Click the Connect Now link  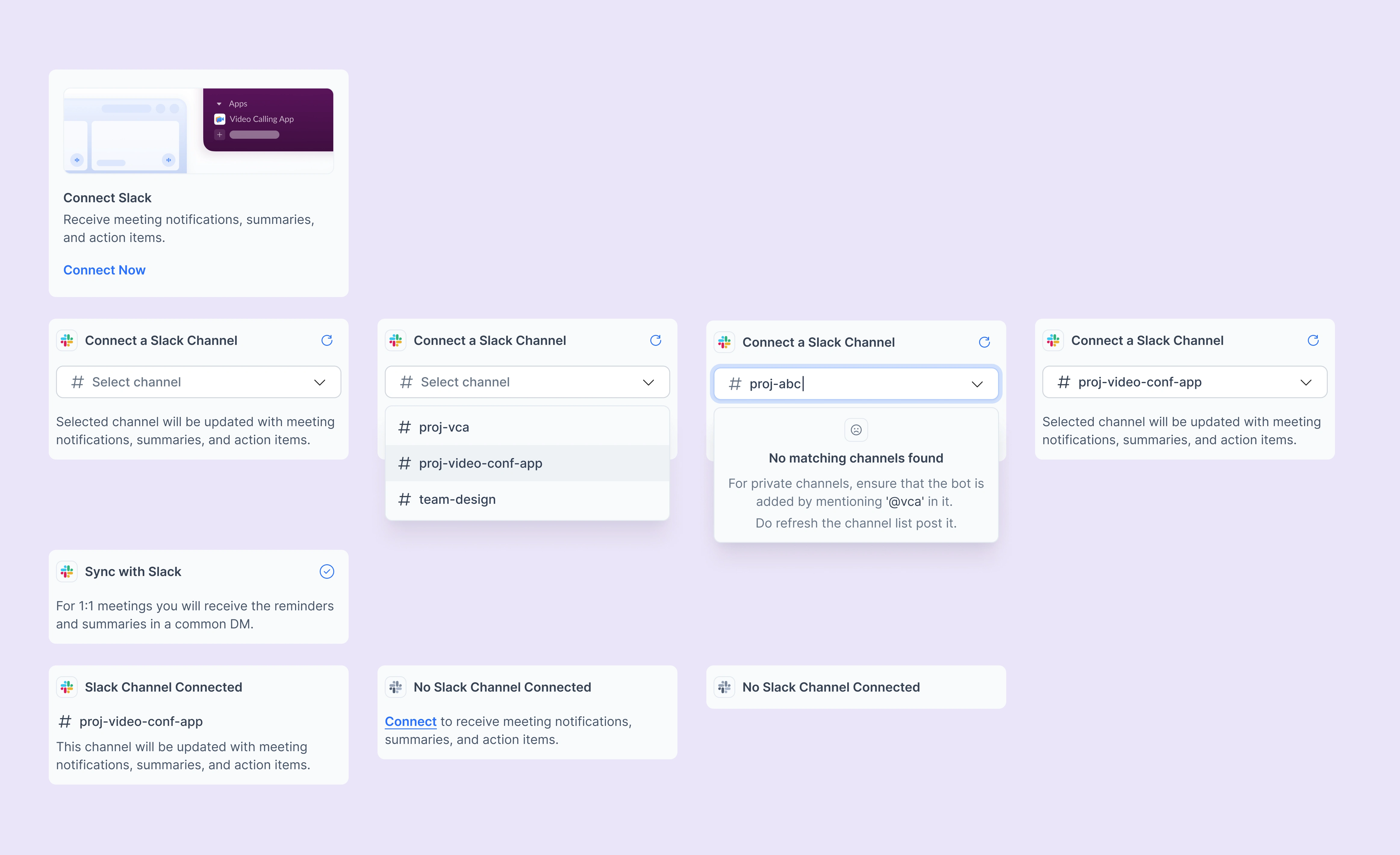coord(104,270)
